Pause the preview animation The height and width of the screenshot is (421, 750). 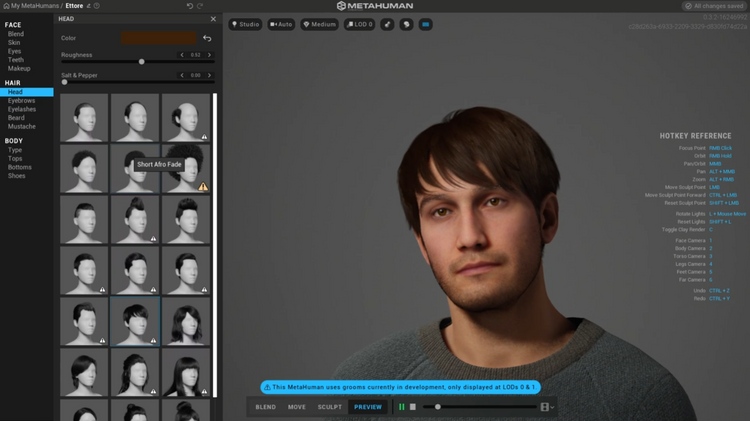(402, 407)
